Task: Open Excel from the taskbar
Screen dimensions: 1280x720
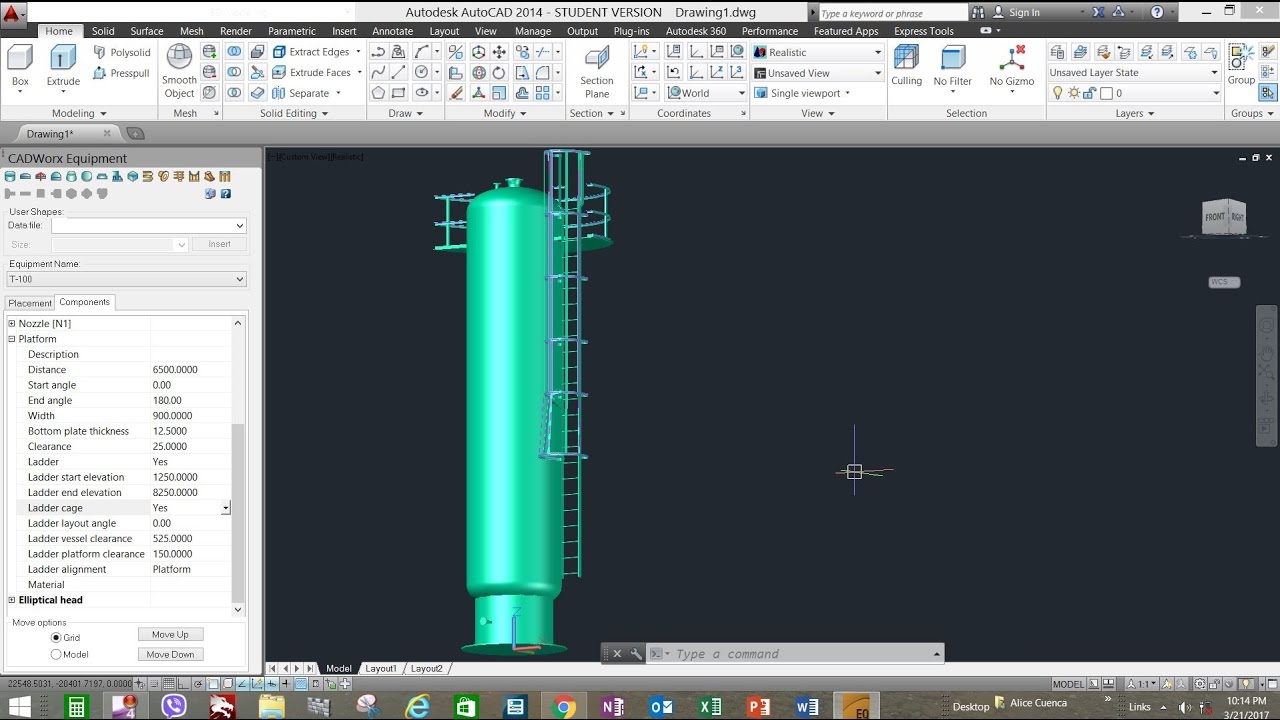Action: (711, 706)
